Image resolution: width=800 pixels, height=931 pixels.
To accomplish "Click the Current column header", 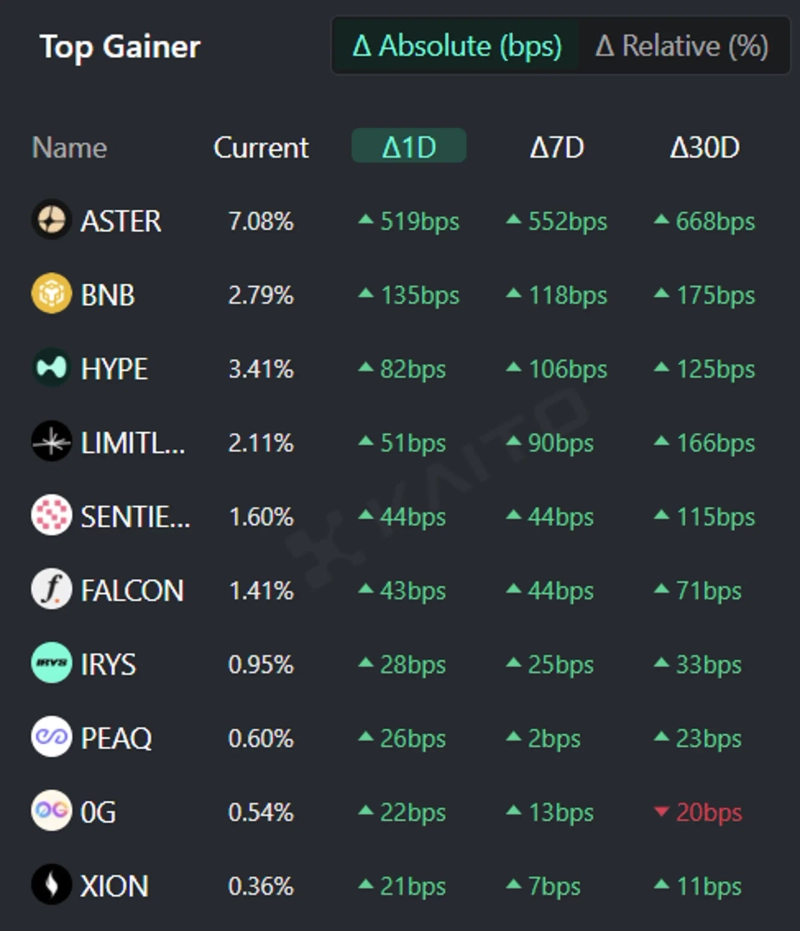I will click(x=261, y=147).
